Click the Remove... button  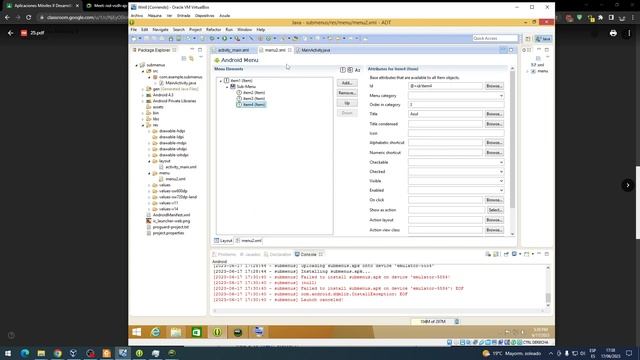347,93
